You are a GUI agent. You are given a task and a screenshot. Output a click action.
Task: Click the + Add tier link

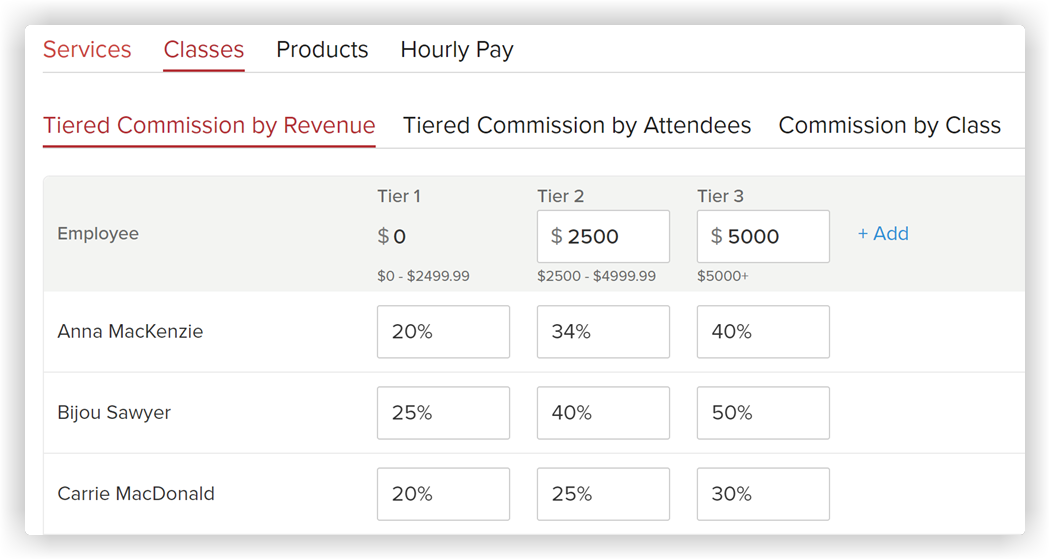[883, 234]
